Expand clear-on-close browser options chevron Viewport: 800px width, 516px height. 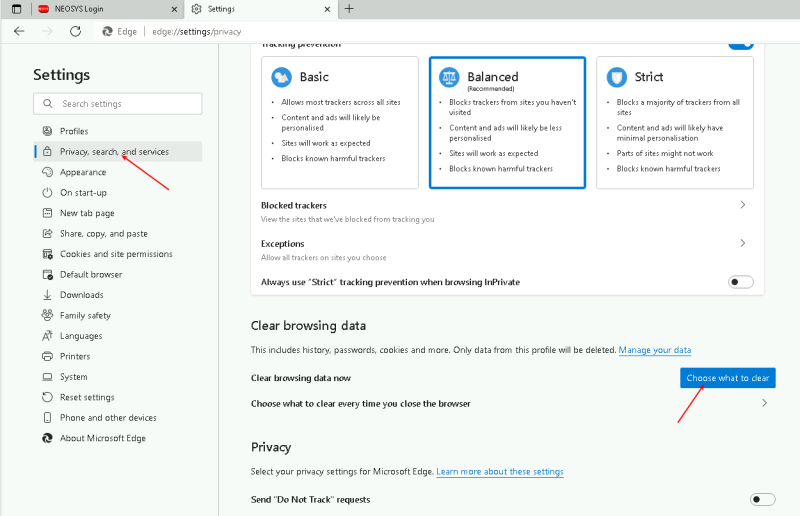coord(764,403)
